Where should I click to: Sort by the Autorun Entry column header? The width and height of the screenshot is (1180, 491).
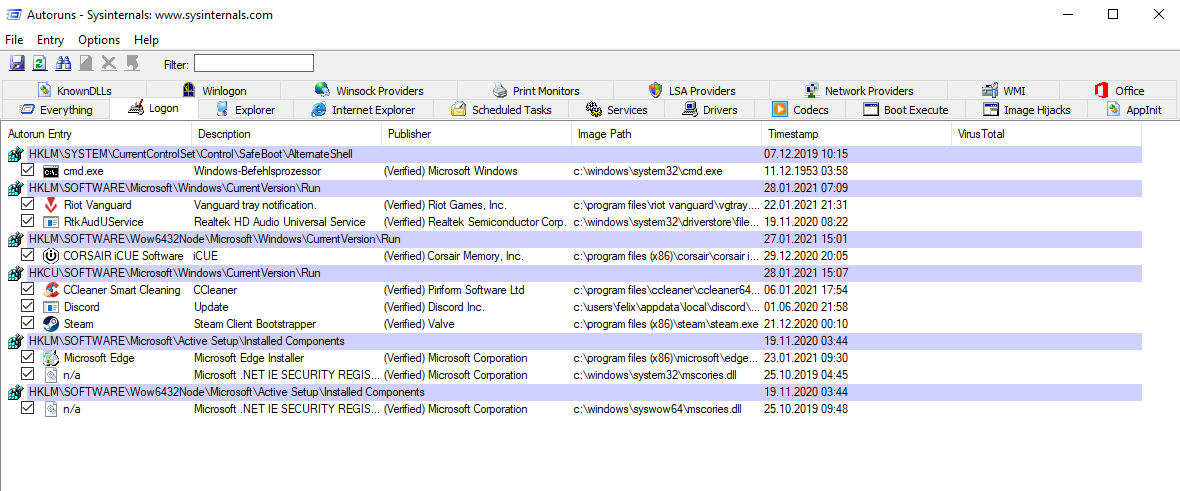tap(96, 134)
